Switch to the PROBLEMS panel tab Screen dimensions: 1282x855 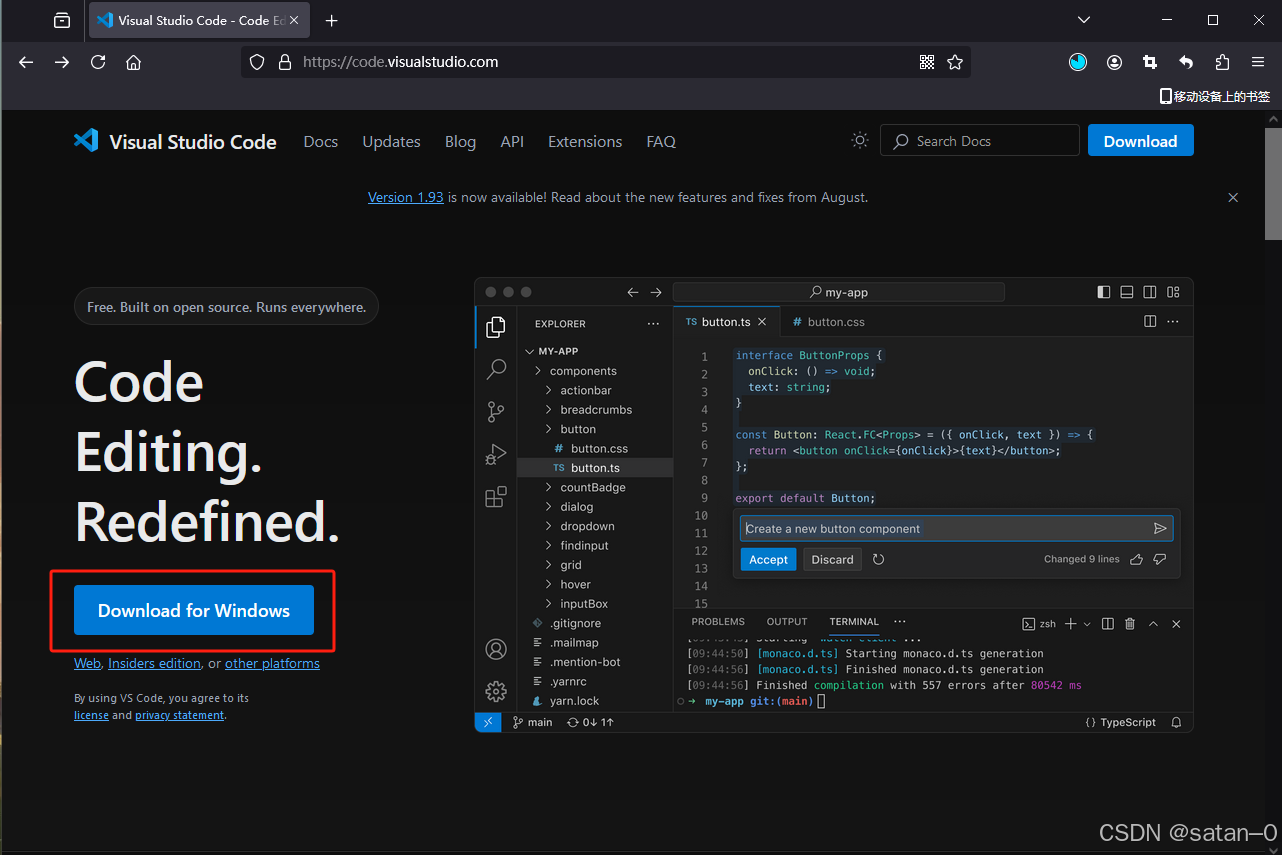point(718,622)
